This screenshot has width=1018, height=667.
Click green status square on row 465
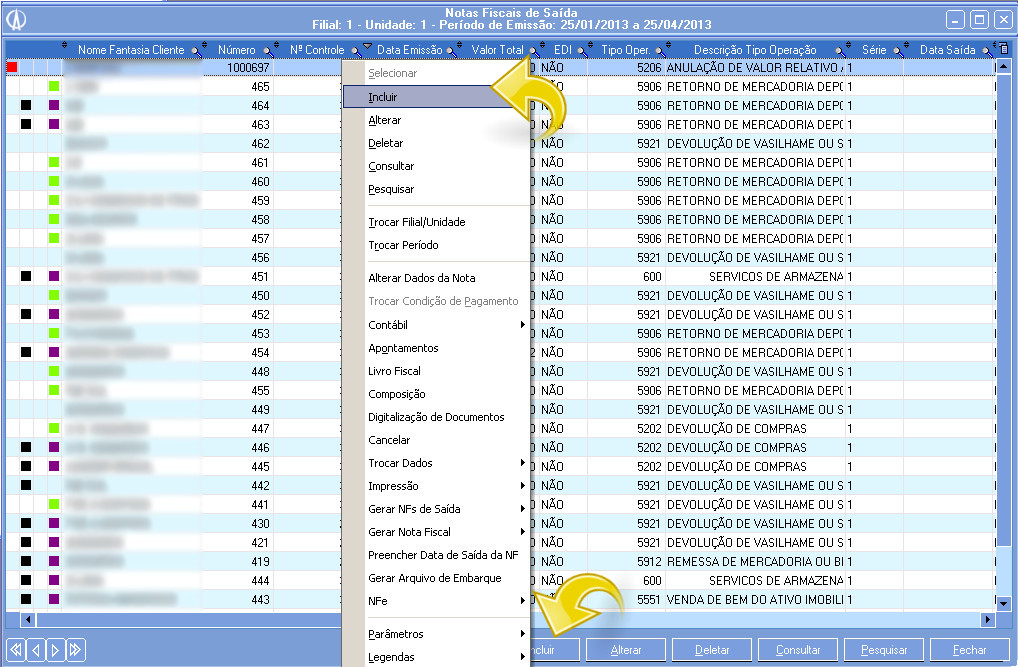tap(55, 86)
